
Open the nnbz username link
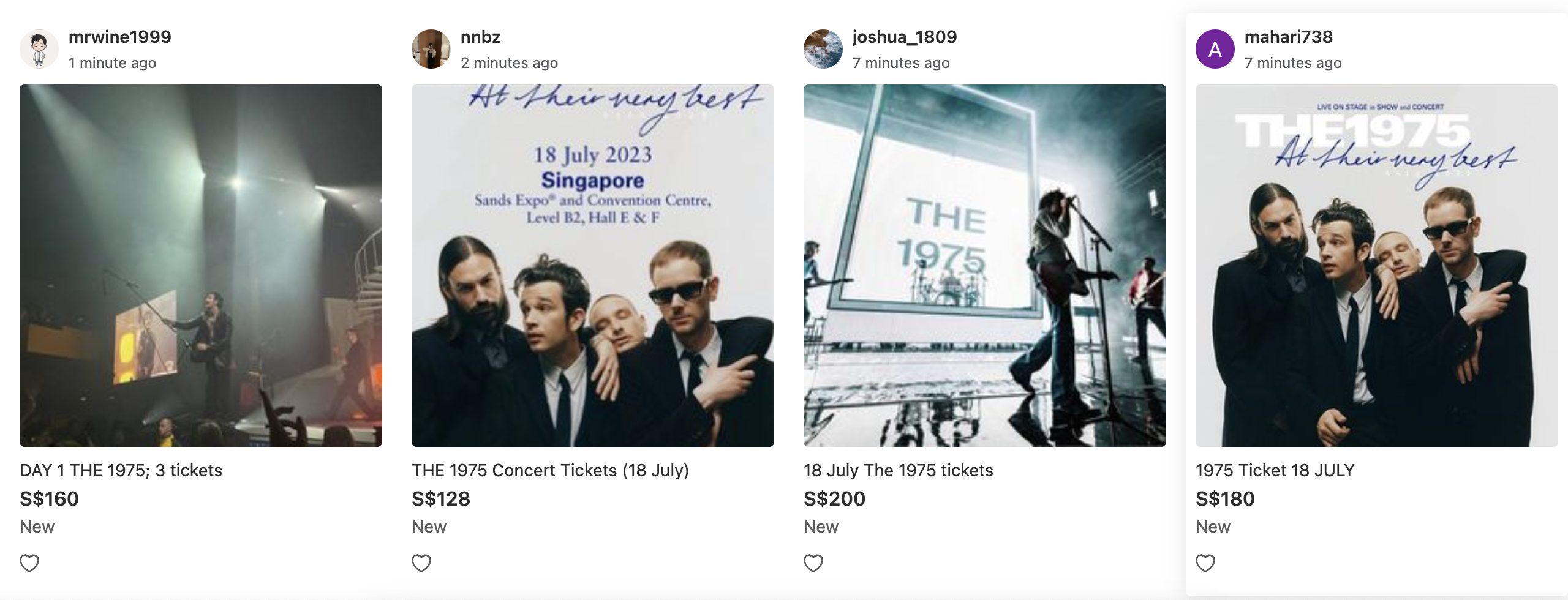pos(481,37)
